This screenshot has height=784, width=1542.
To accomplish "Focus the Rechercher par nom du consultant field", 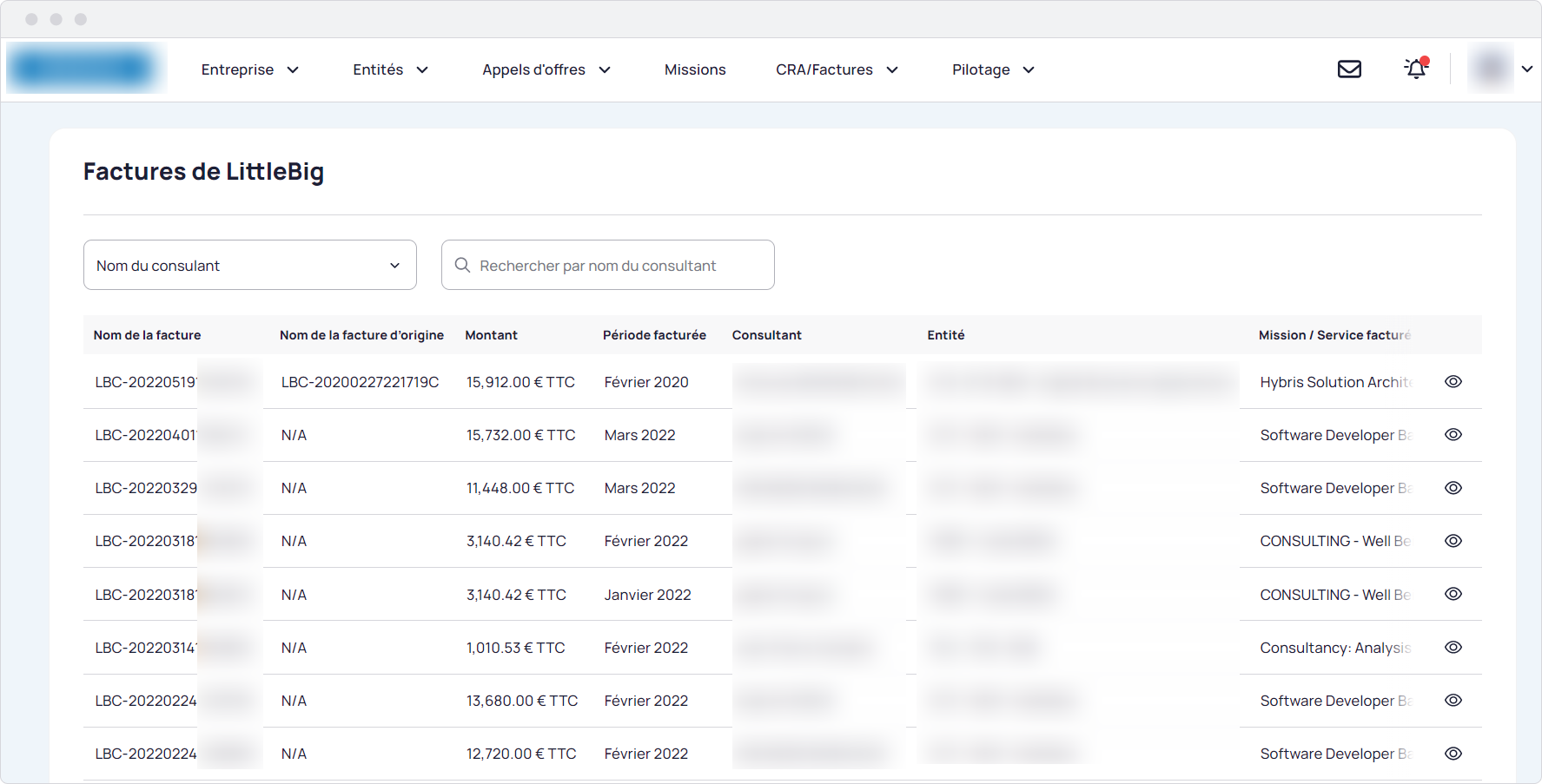I will click(x=608, y=265).
